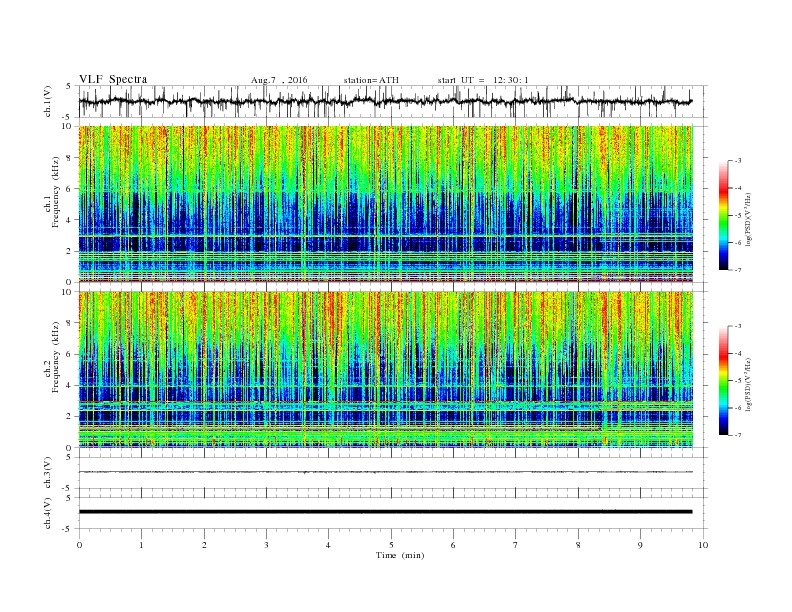
Task: Click time axis tick label "6"
Action: [x=453, y=545]
